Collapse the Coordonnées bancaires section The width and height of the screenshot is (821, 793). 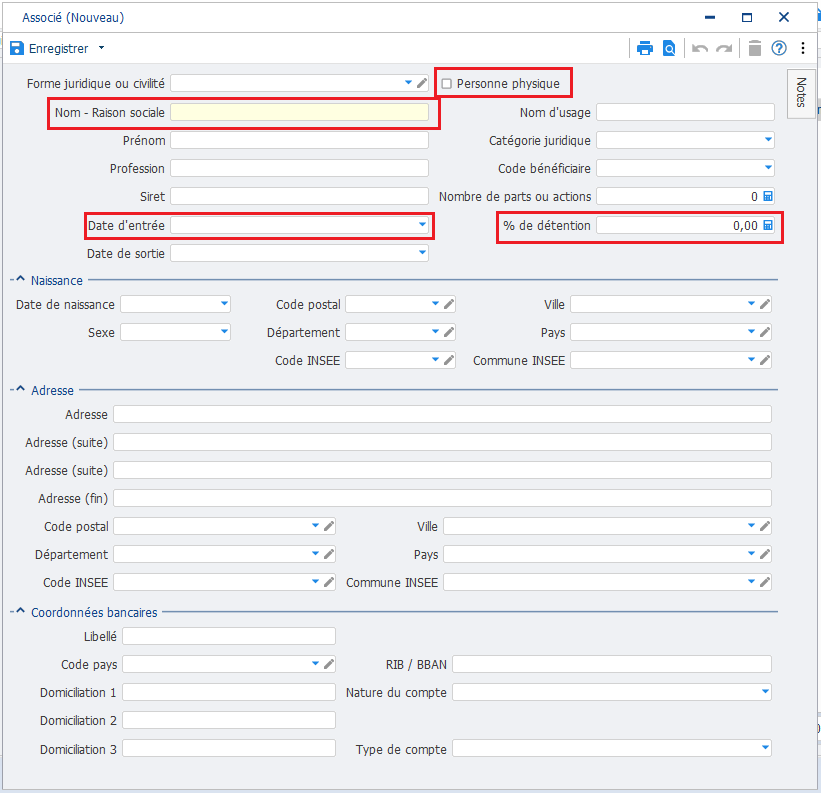[x=20, y=611]
